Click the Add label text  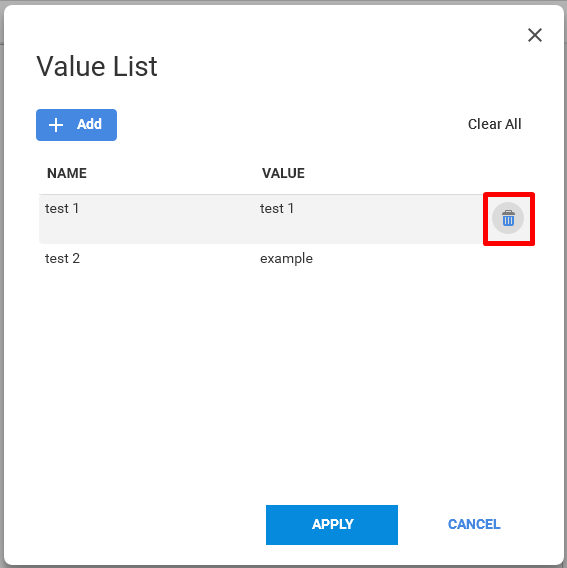(x=89, y=124)
